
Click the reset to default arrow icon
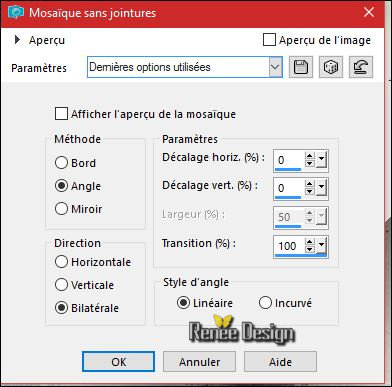coord(361,67)
